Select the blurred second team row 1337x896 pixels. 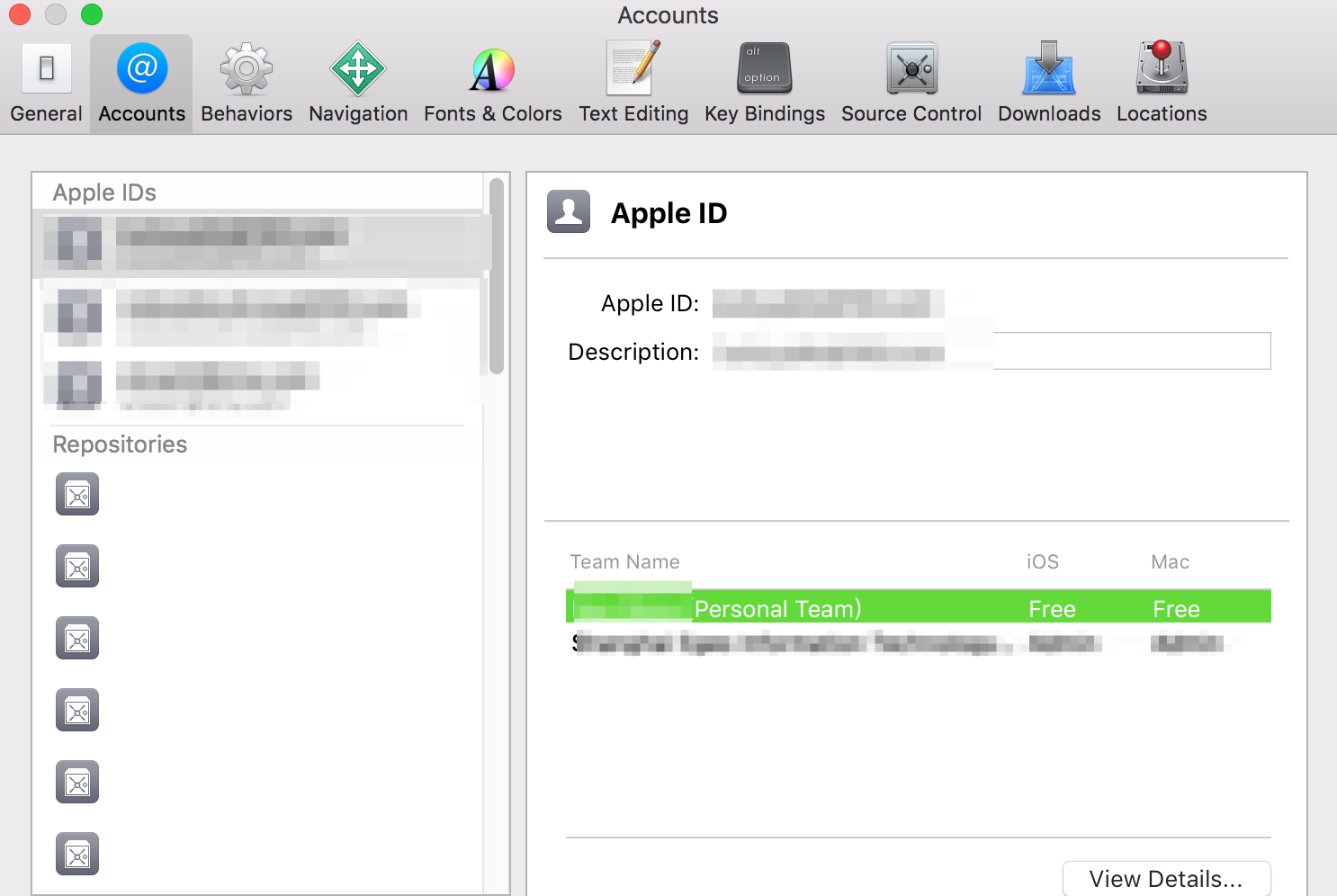coord(918,642)
